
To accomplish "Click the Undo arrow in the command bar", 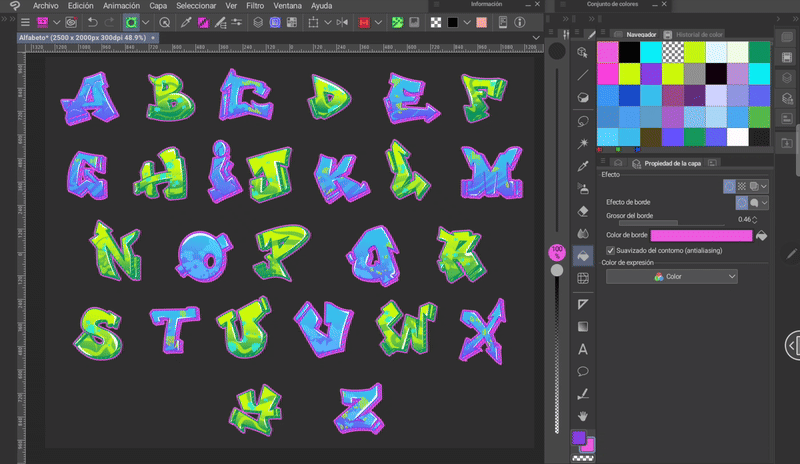I will [x=92, y=22].
